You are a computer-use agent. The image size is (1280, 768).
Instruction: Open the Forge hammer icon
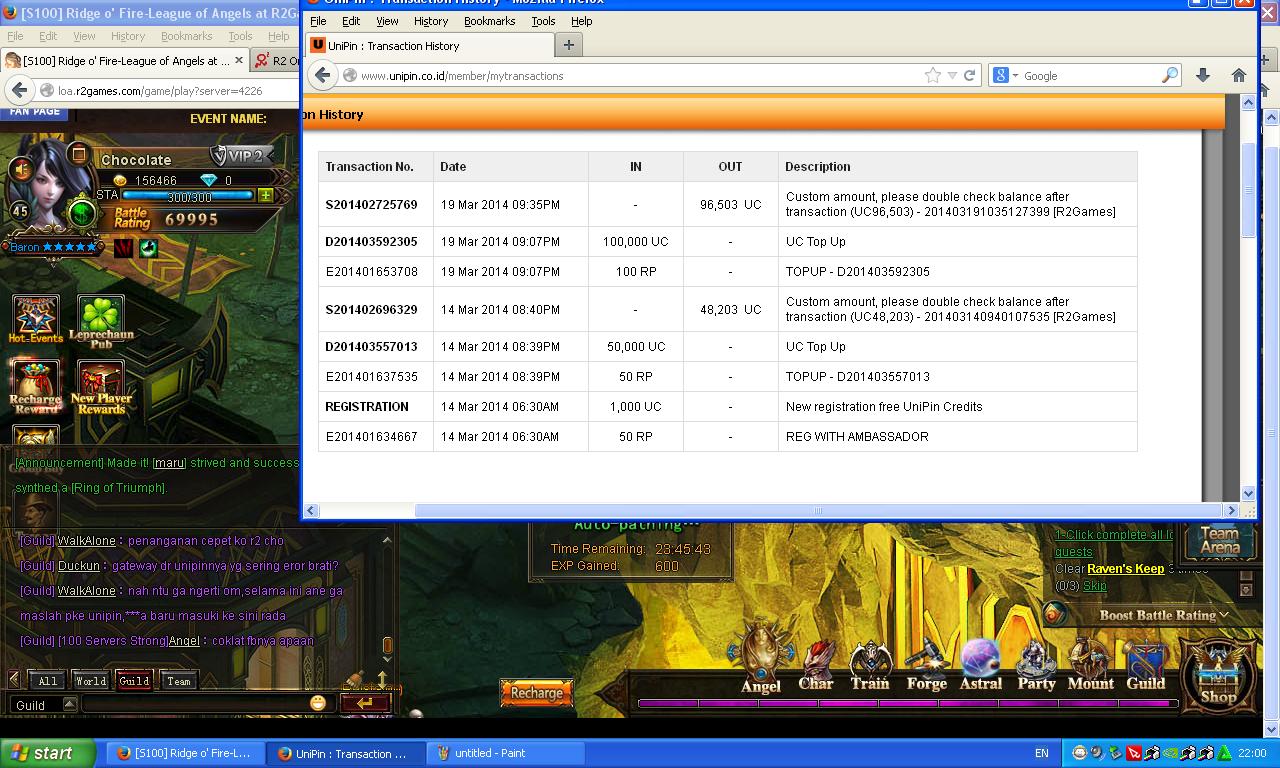point(926,660)
